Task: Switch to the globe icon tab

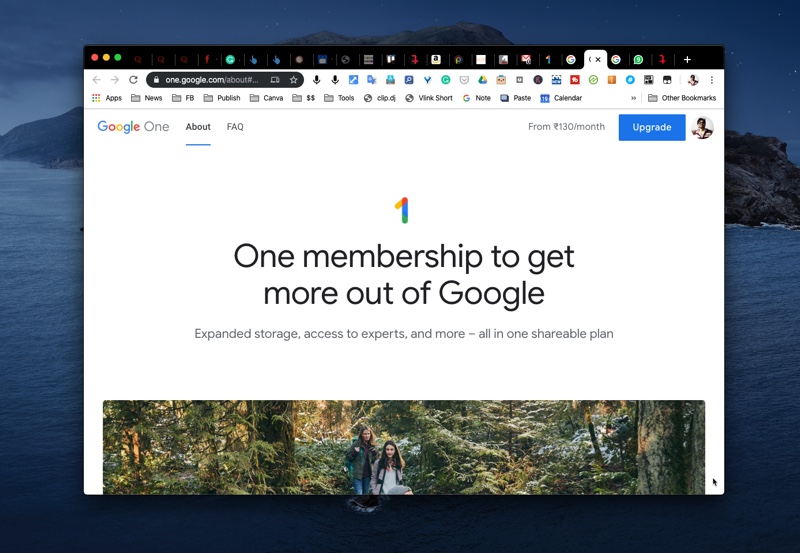Action: tap(345, 60)
